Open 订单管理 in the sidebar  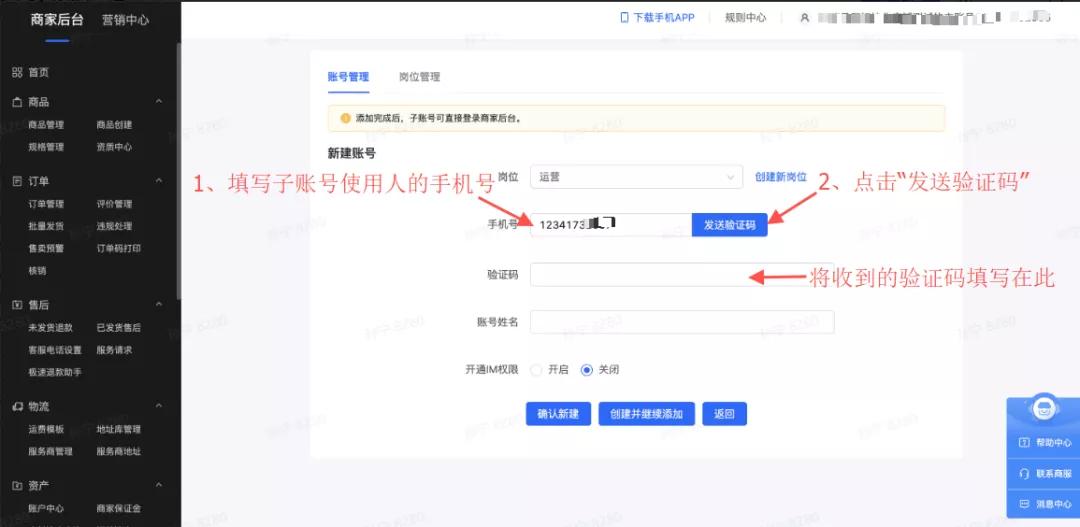coord(46,204)
